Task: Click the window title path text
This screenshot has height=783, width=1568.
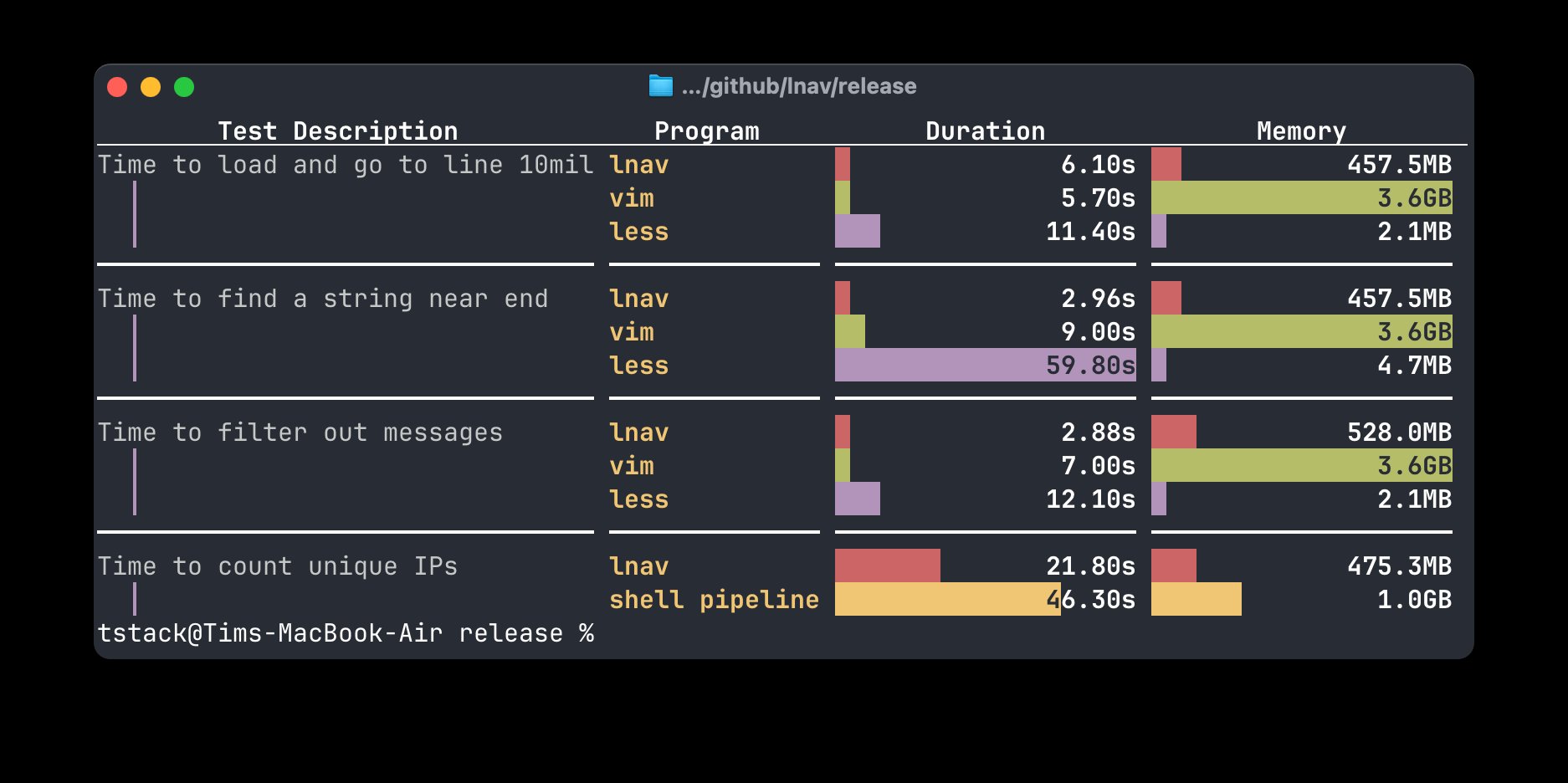Action: 798,86
